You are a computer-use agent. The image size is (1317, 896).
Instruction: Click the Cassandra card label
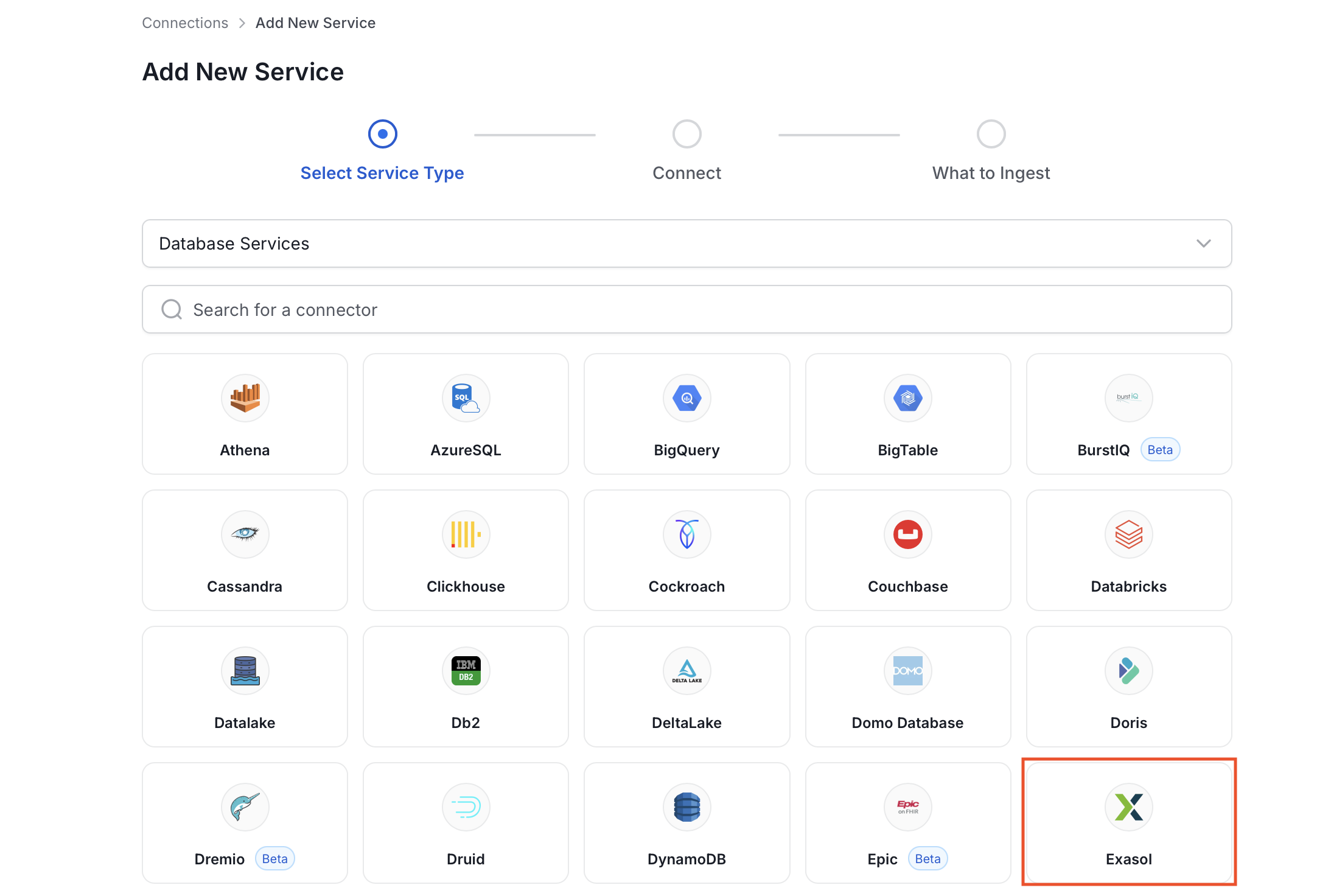[x=245, y=587]
